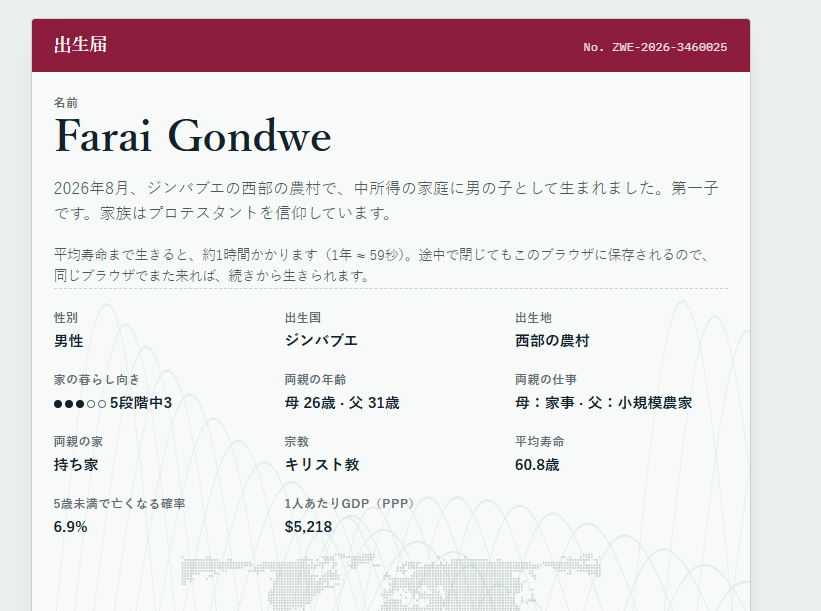Click the 出生地 value 西部の農村
821x611 pixels.
[x=552, y=341]
